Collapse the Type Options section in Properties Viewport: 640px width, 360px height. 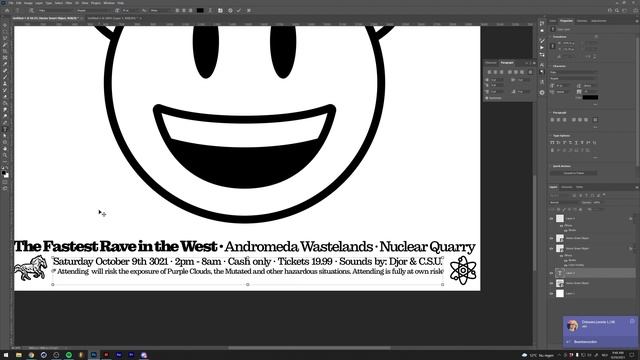click(551, 136)
